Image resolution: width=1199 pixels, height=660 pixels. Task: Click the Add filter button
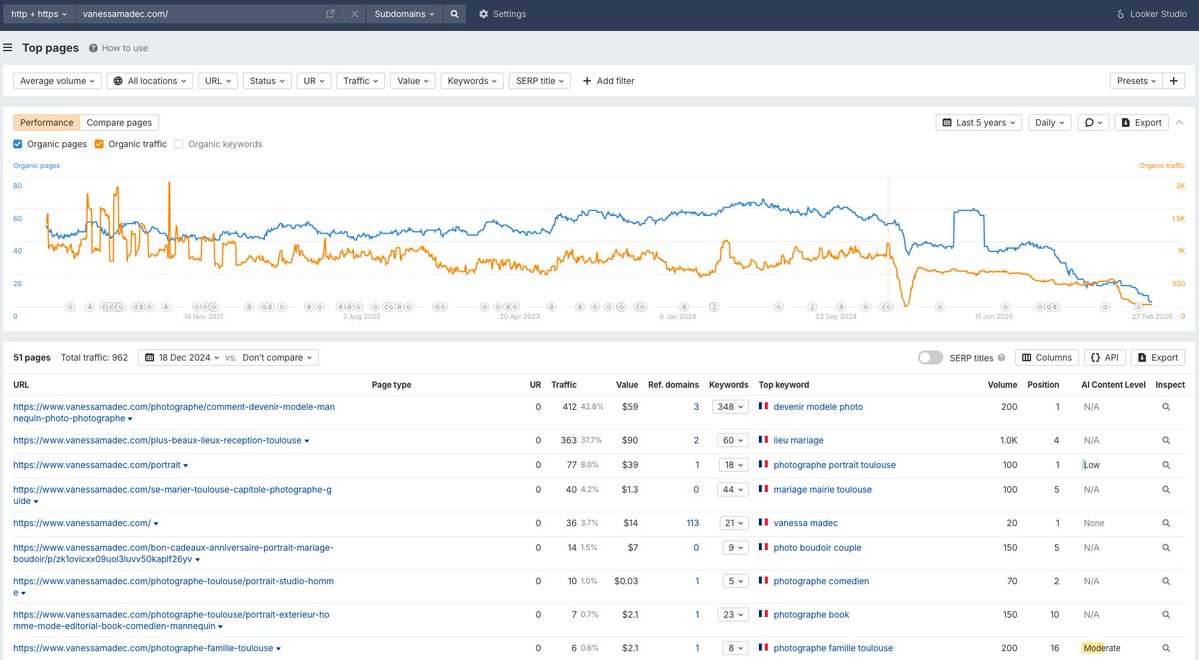point(607,80)
